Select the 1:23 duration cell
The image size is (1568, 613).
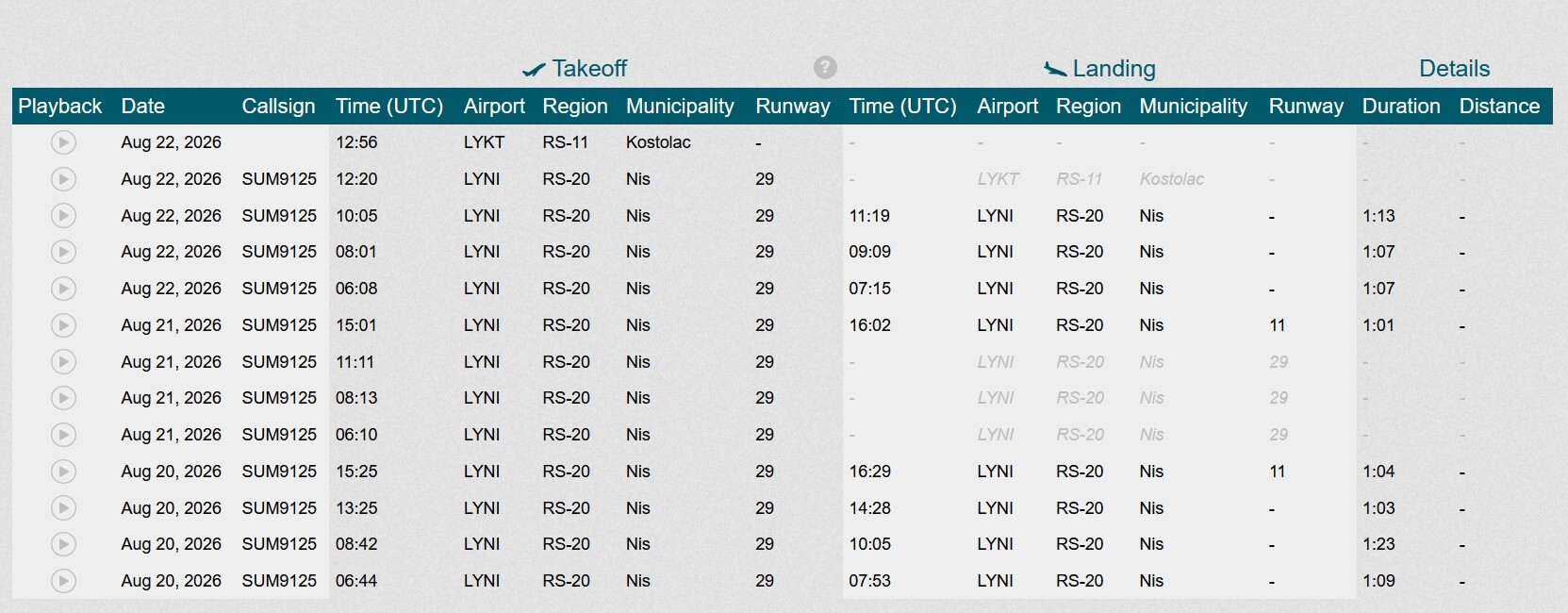[1378, 544]
